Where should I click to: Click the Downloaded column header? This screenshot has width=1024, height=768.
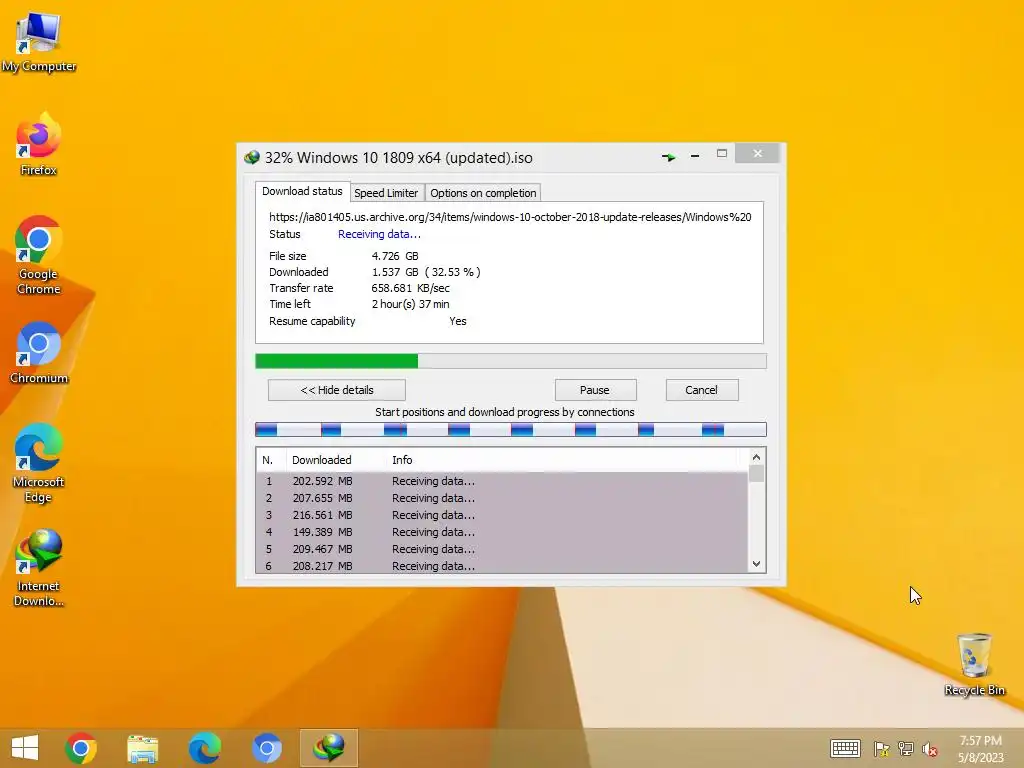[336, 460]
